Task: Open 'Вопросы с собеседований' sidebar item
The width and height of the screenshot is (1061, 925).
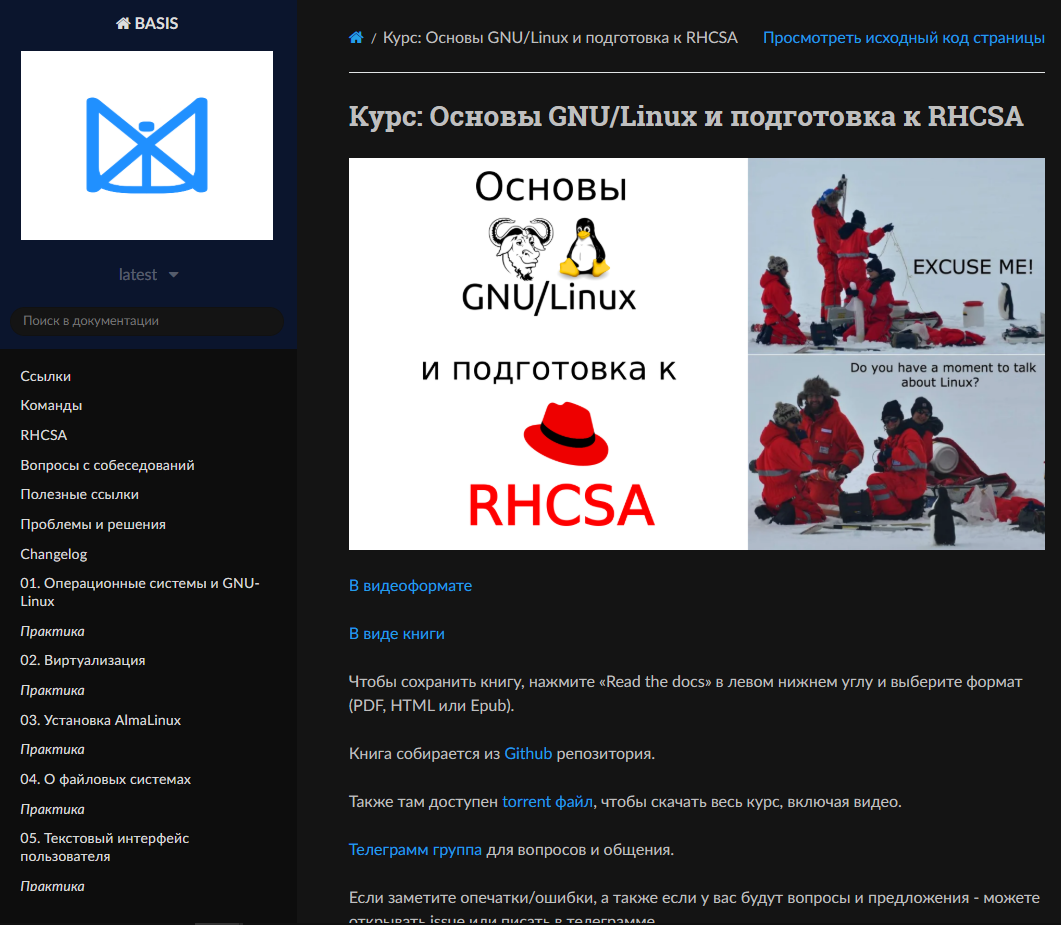Action: [108, 466]
